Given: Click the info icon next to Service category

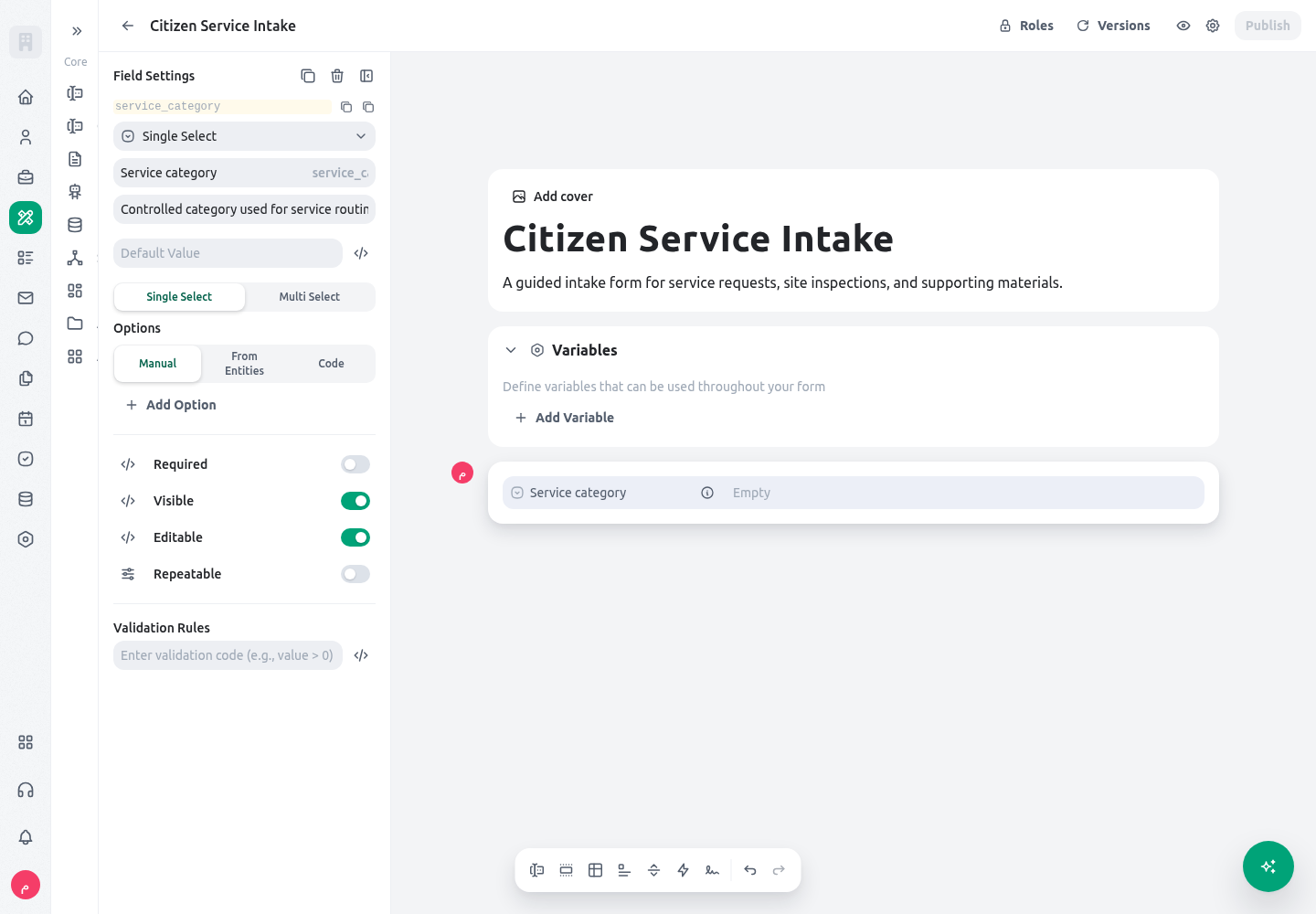Looking at the screenshot, I should coord(707,493).
